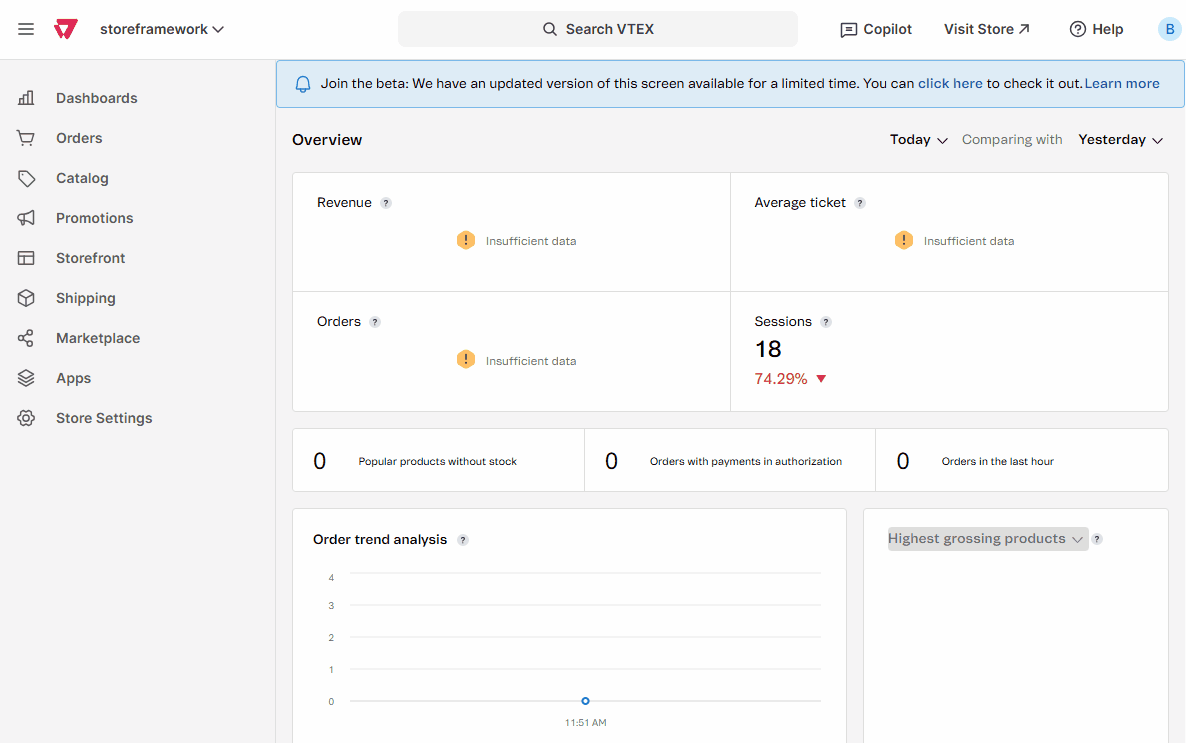
Task: Click the notification bell icon in banner
Action: point(303,84)
